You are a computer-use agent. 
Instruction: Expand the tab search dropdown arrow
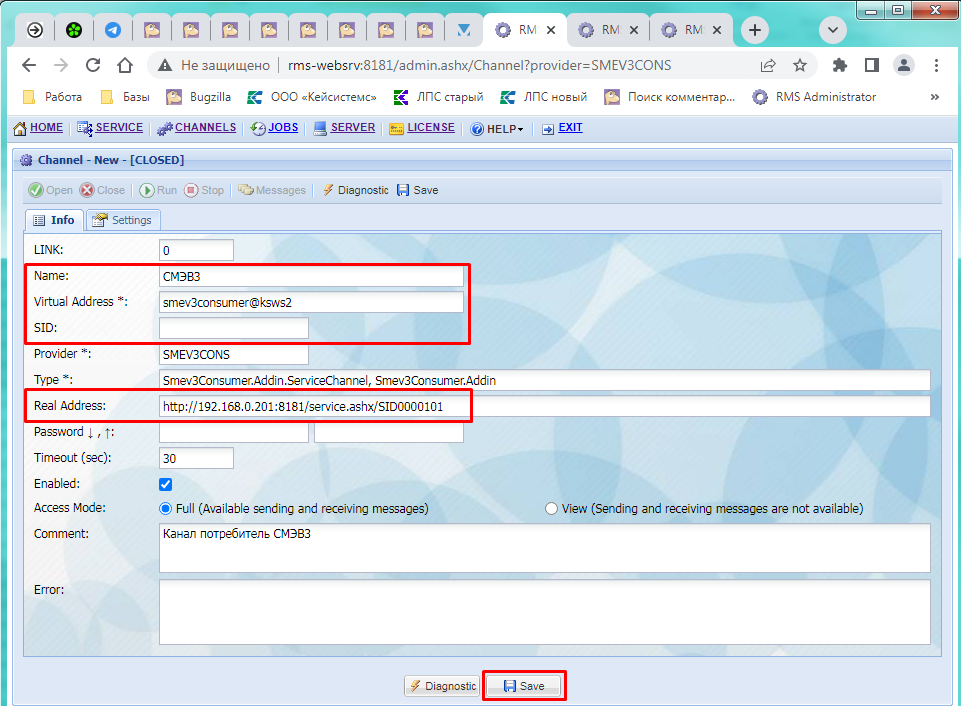tap(833, 30)
